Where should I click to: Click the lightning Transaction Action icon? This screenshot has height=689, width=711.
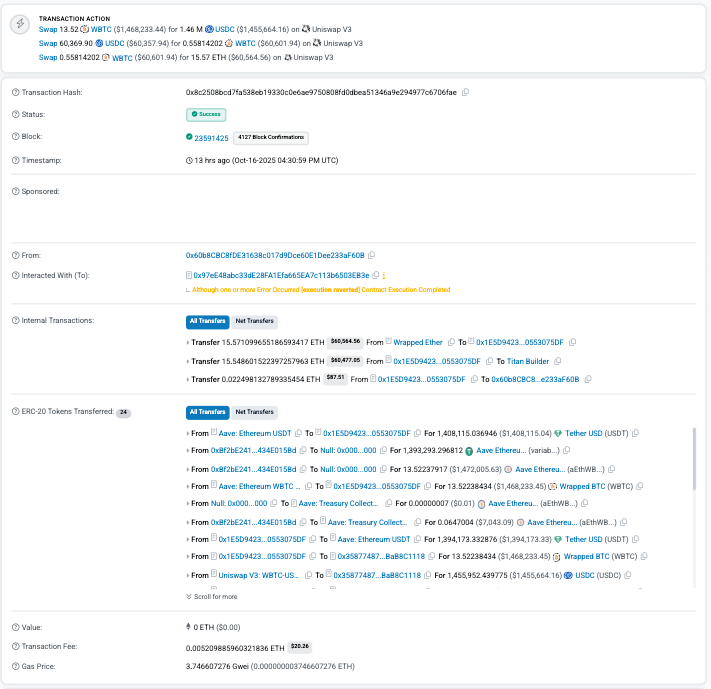pyautogui.click(x=20, y=24)
